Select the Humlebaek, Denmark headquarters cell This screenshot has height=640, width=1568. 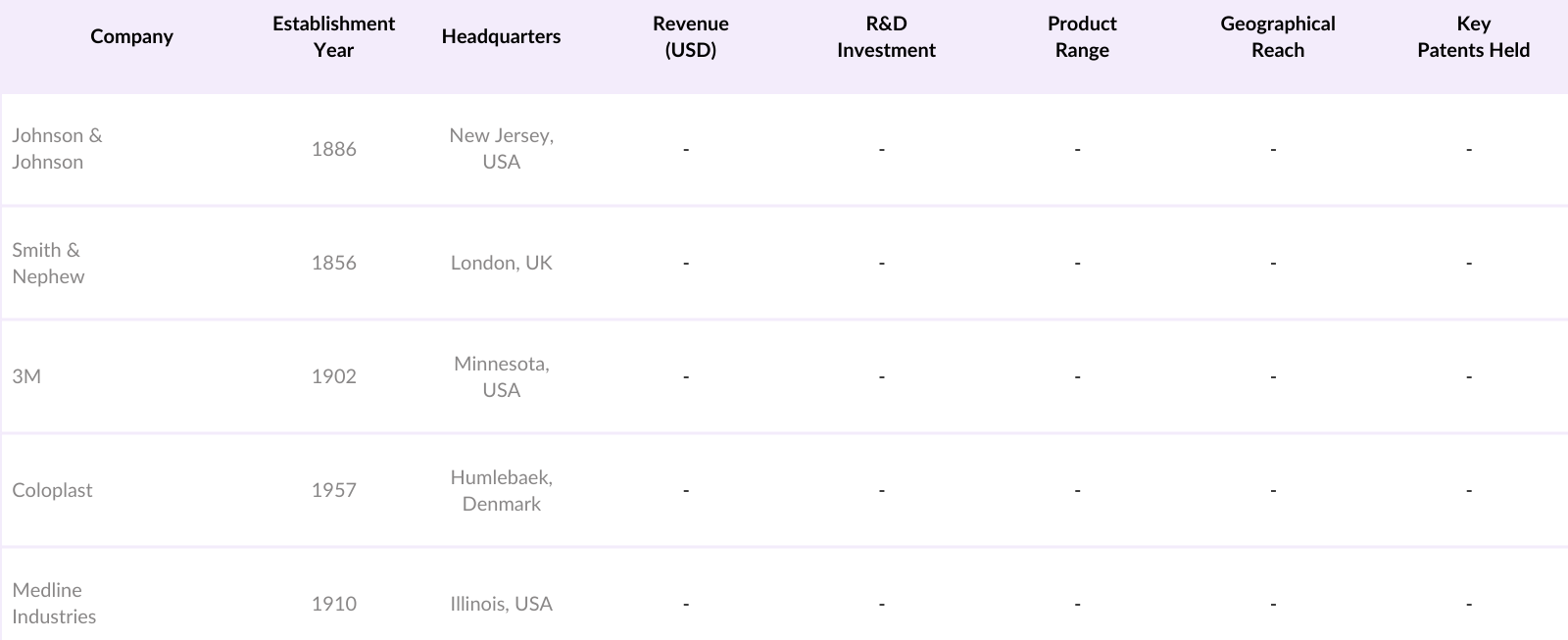tap(501, 490)
